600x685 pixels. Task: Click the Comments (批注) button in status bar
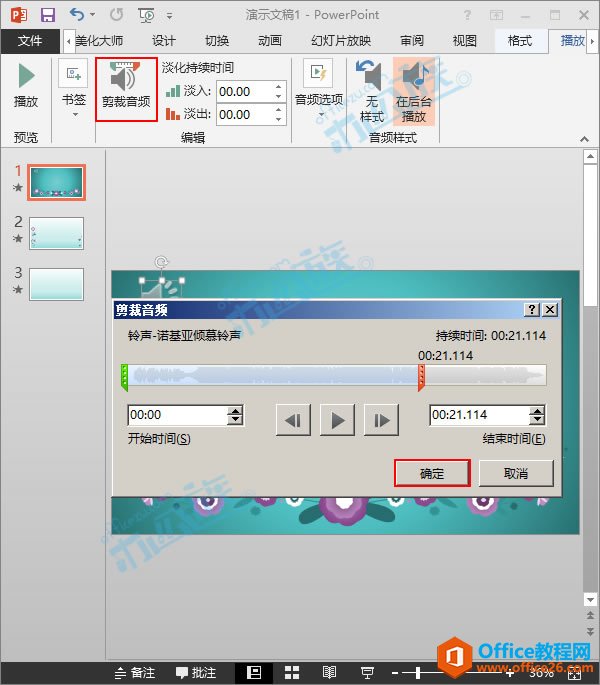point(196,672)
